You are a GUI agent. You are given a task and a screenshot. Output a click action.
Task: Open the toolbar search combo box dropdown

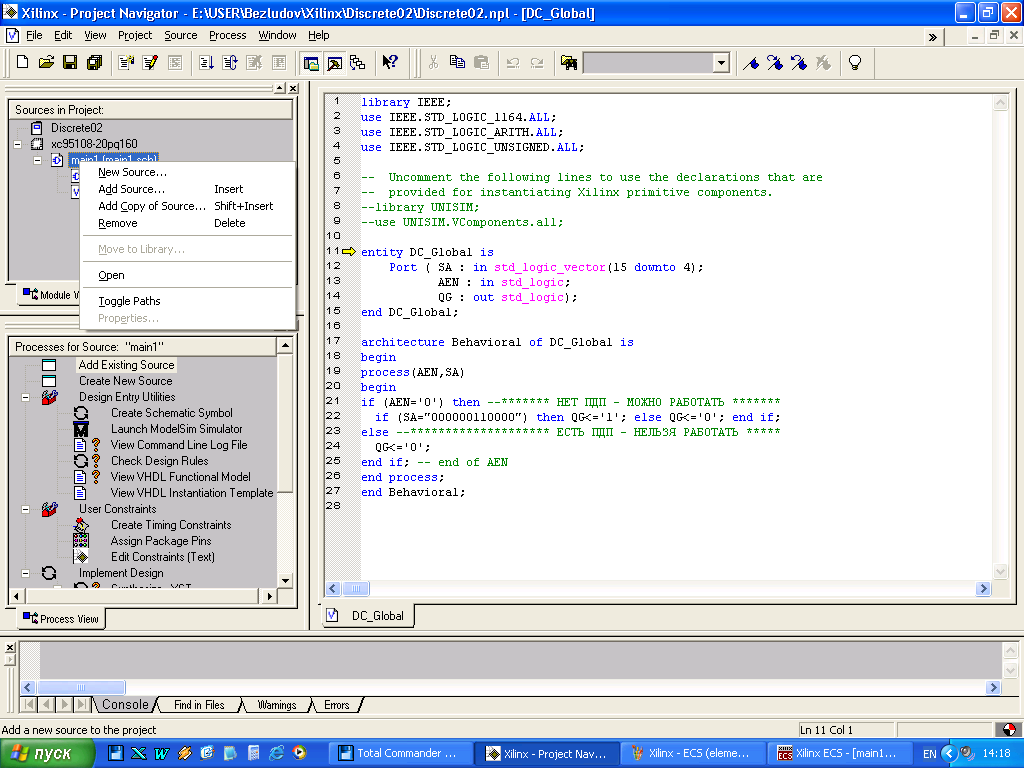coord(720,62)
